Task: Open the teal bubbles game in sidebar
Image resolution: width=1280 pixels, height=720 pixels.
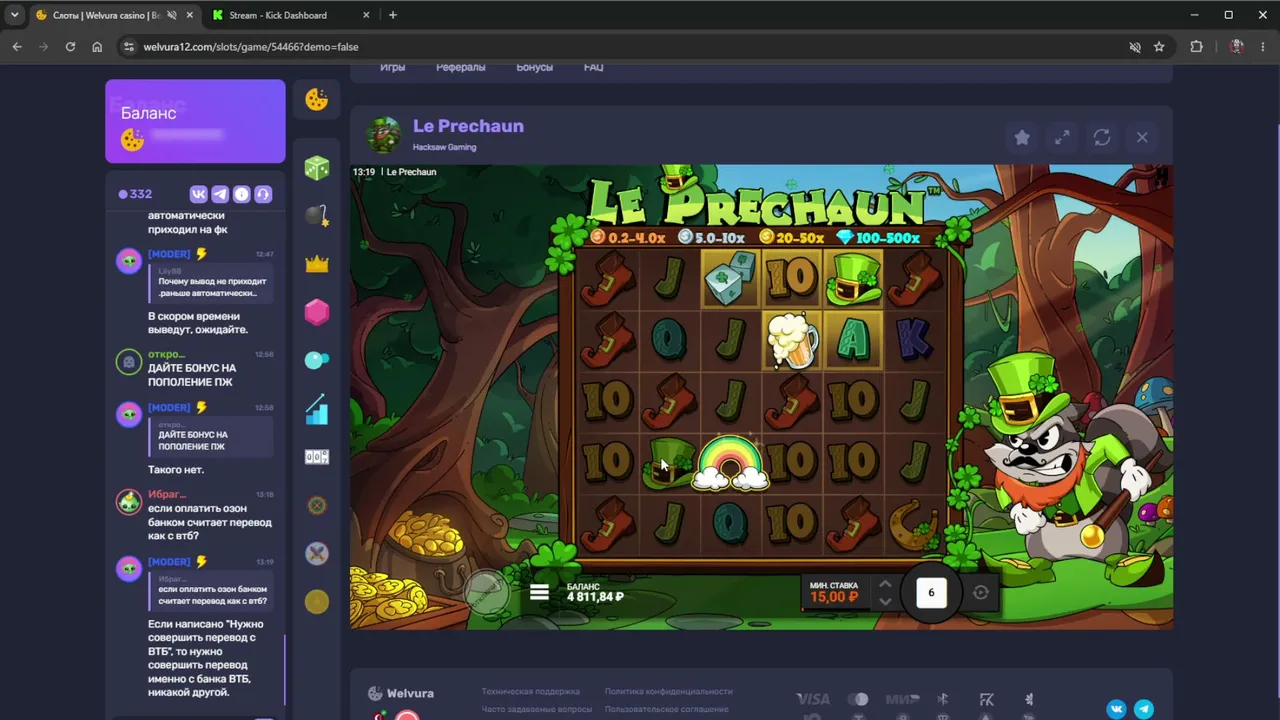Action: [x=317, y=360]
